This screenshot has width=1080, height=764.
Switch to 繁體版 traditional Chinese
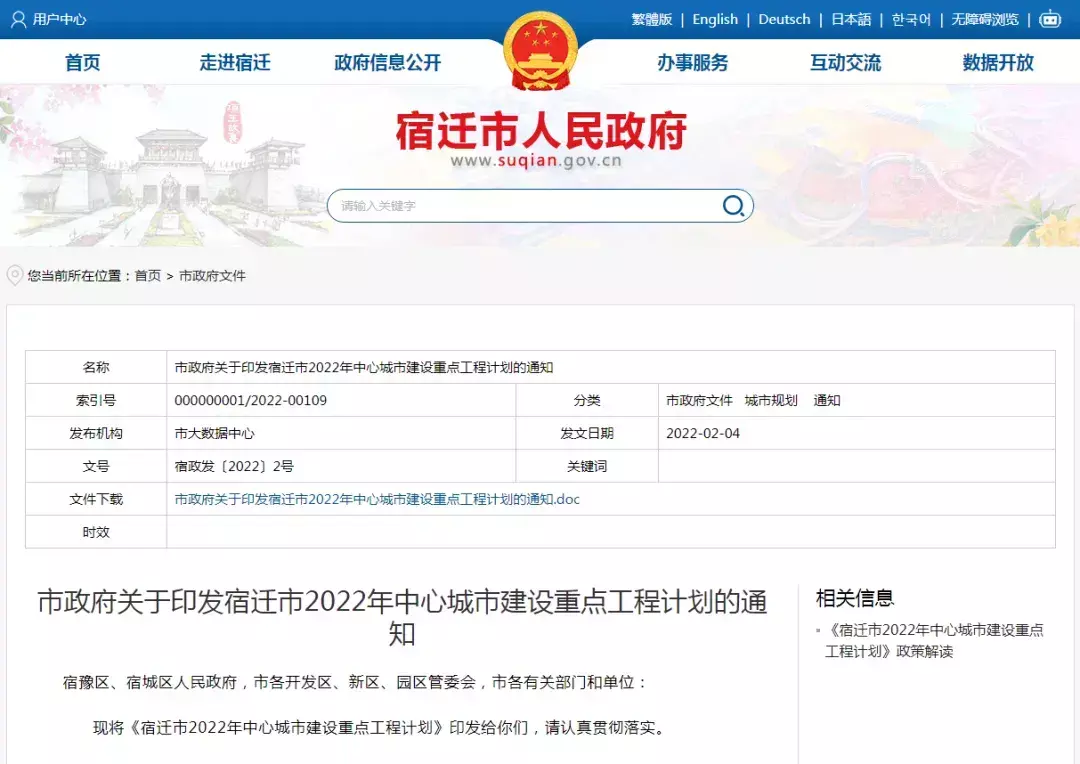click(x=651, y=19)
